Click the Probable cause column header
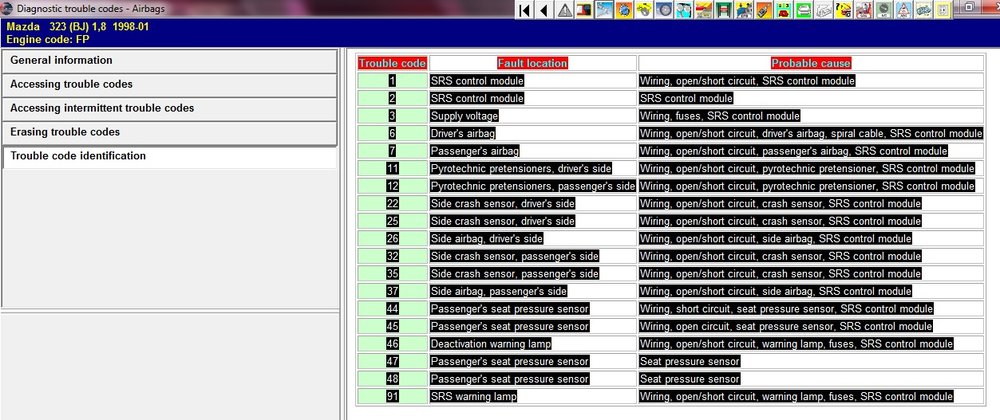This screenshot has width=1000, height=420. tap(811, 63)
